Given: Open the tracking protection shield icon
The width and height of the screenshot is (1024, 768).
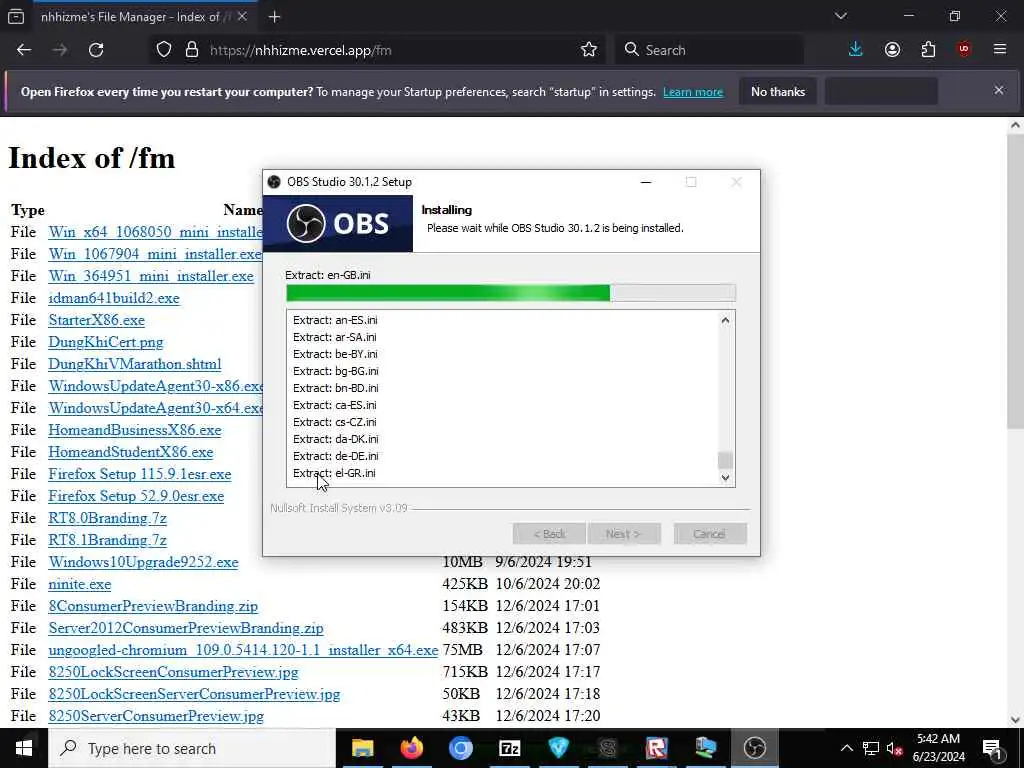Looking at the screenshot, I should coord(164,50).
